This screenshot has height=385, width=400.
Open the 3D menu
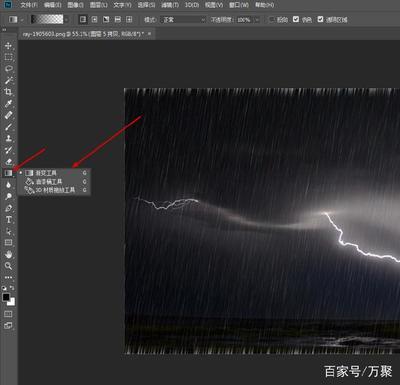pos(192,5)
